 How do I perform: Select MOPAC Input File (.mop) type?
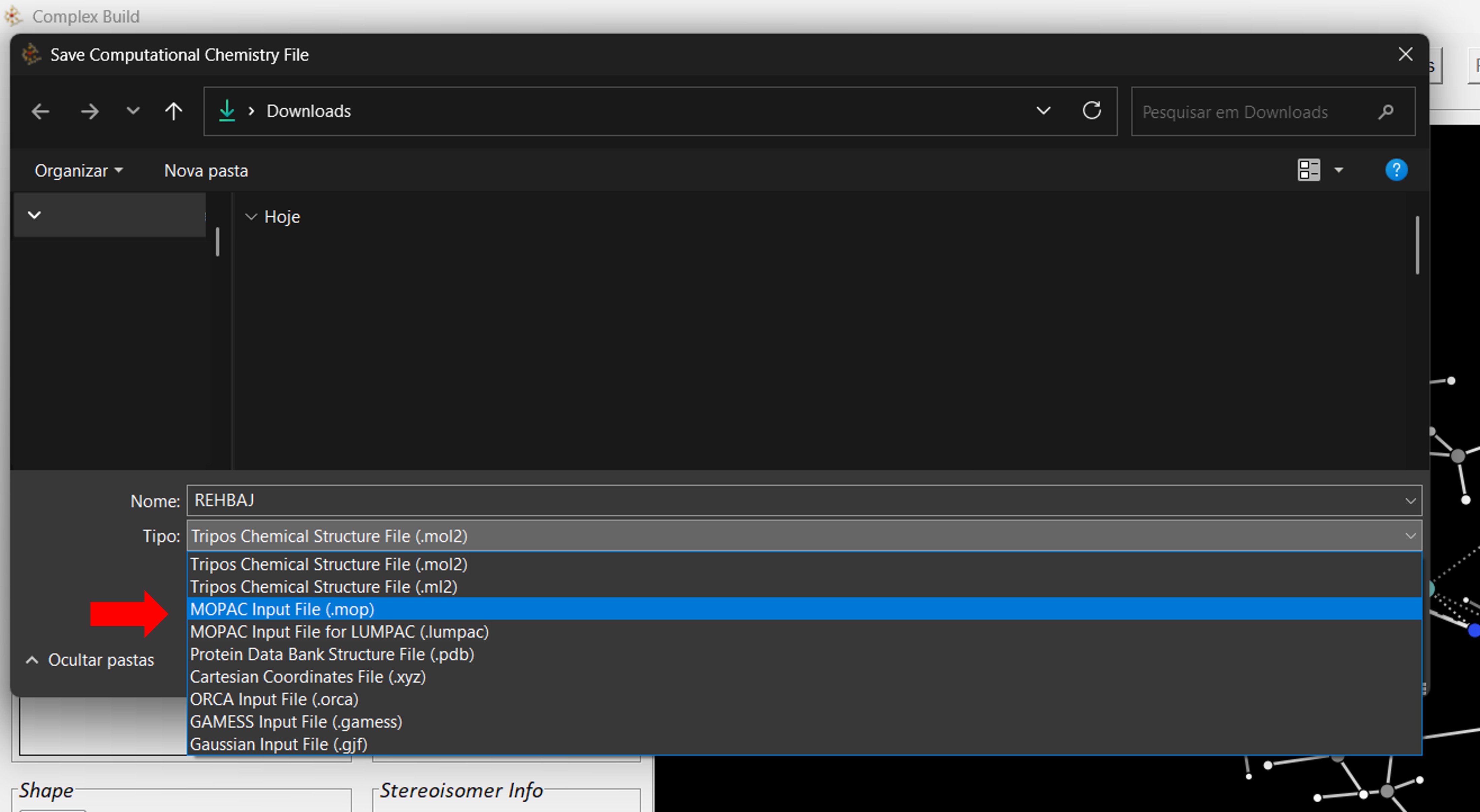(282, 609)
